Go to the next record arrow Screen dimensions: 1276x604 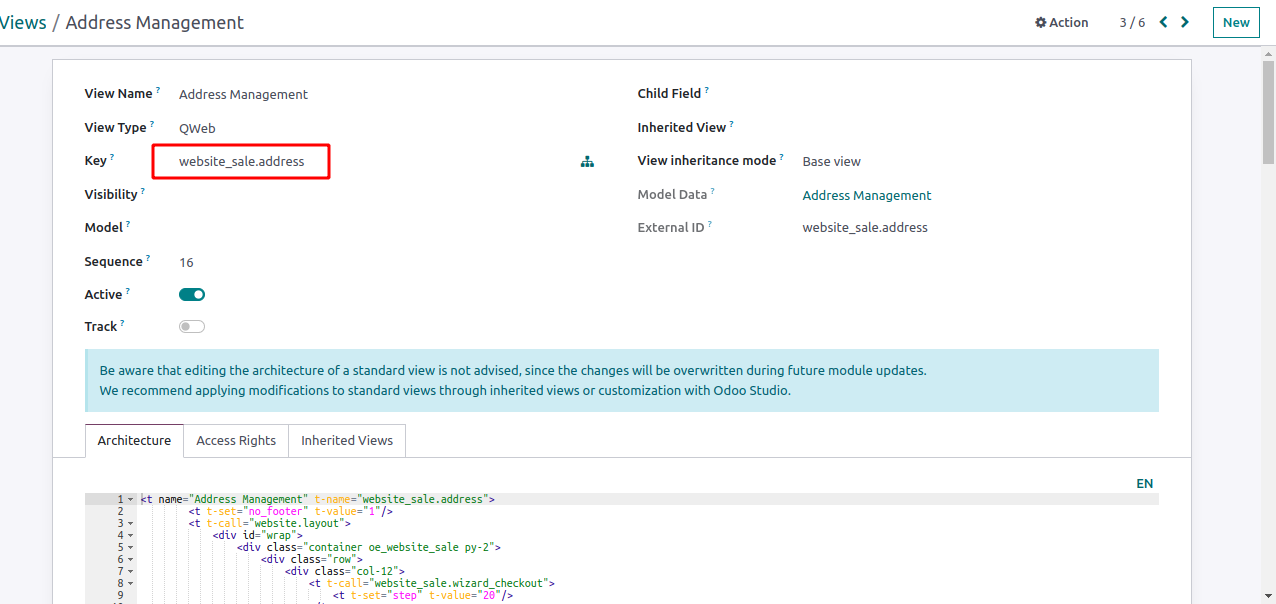coord(1185,22)
